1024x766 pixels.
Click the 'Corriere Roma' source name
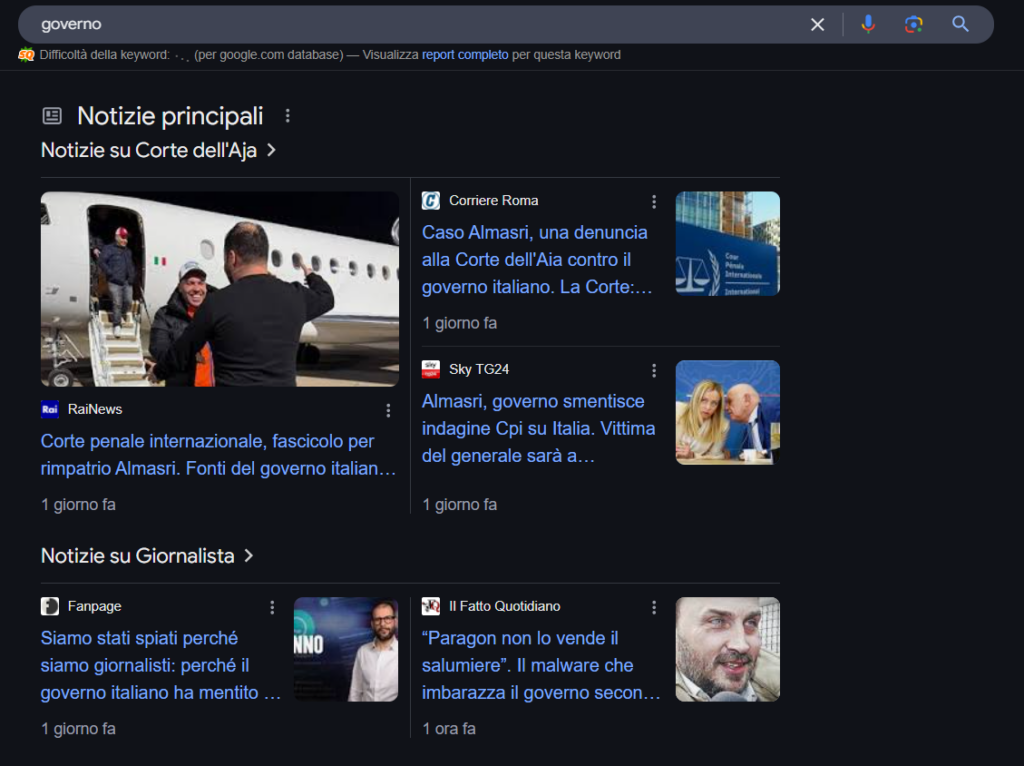pyautogui.click(x=494, y=200)
